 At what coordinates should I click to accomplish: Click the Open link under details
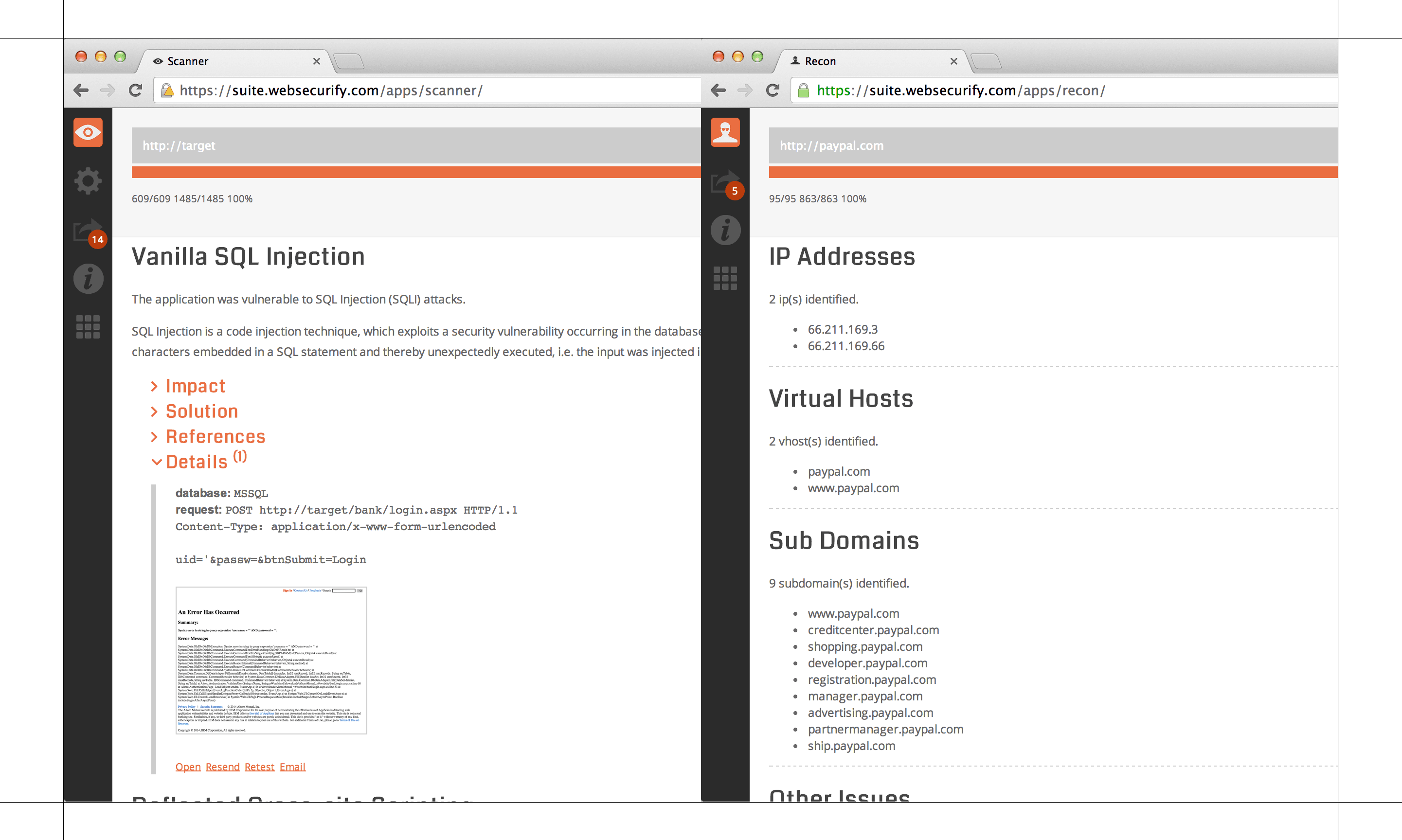point(188,767)
